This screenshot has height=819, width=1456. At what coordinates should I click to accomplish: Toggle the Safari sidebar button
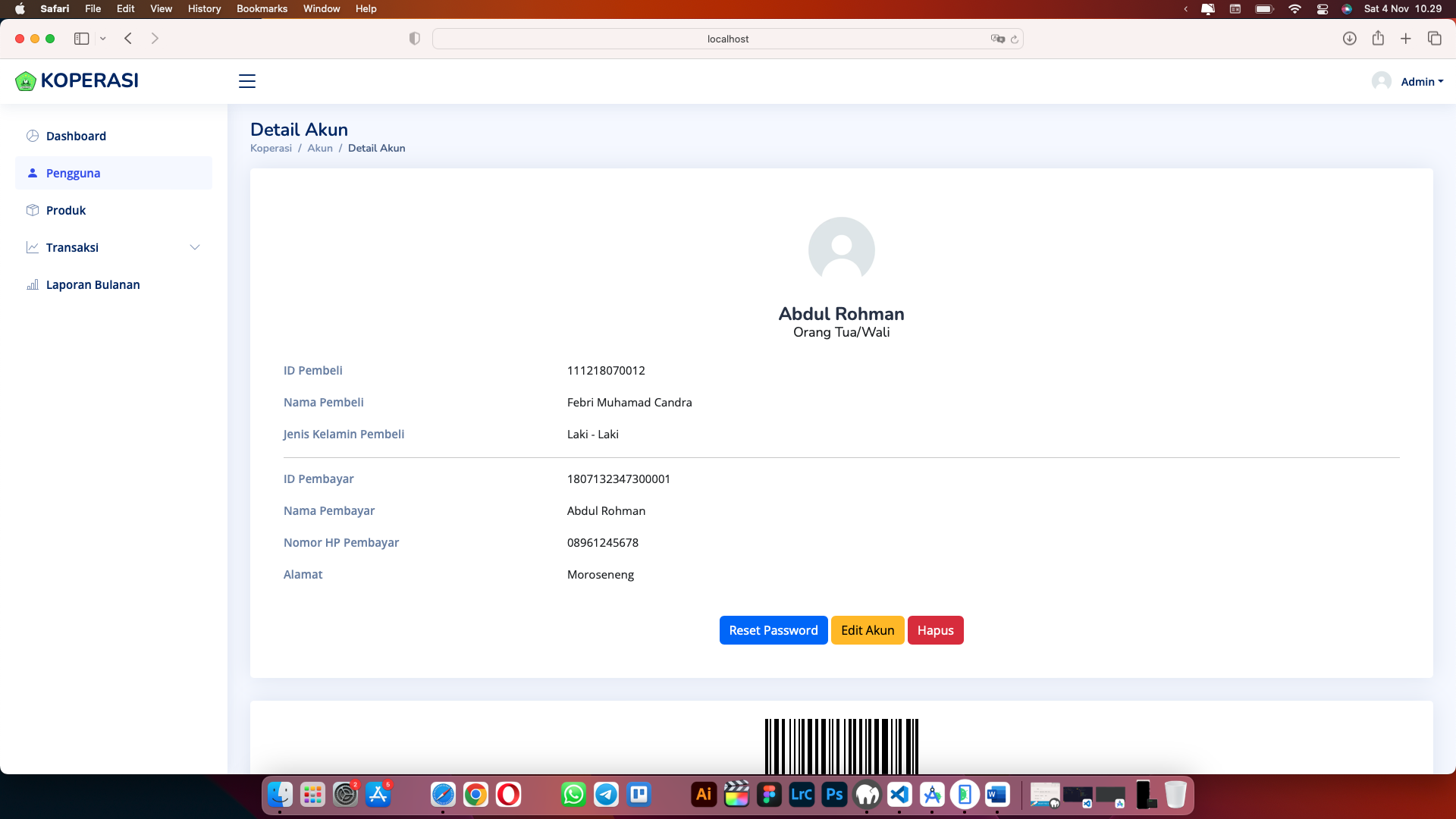pos(81,39)
